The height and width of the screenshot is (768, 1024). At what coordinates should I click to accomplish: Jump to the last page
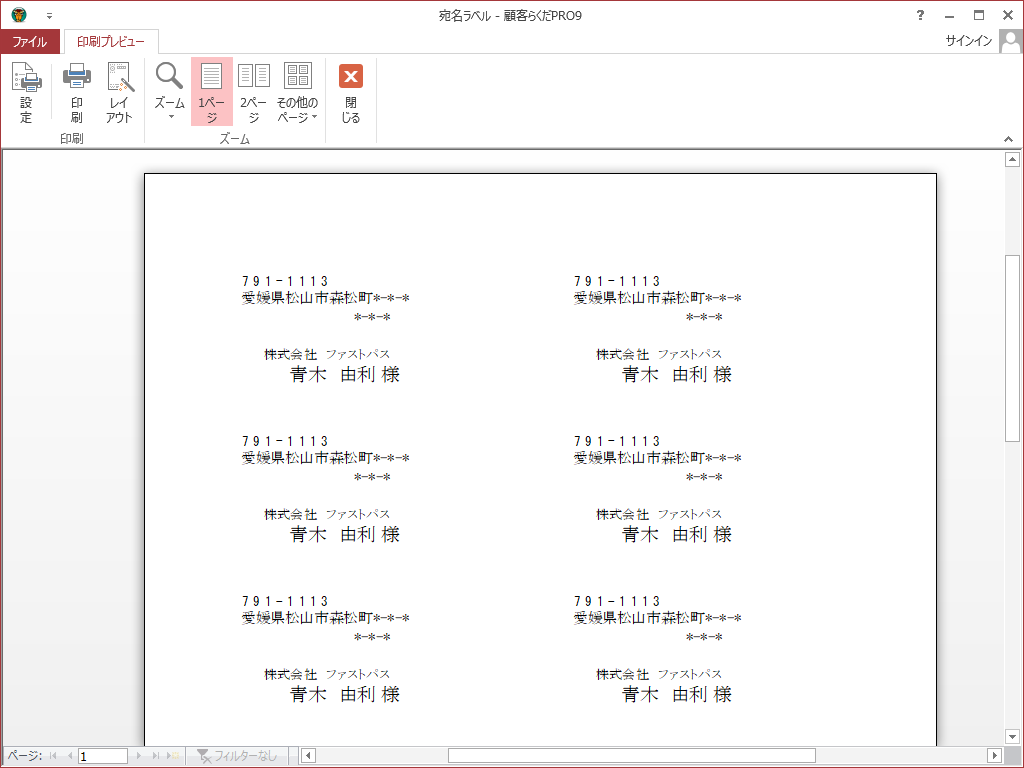pyautogui.click(x=155, y=756)
